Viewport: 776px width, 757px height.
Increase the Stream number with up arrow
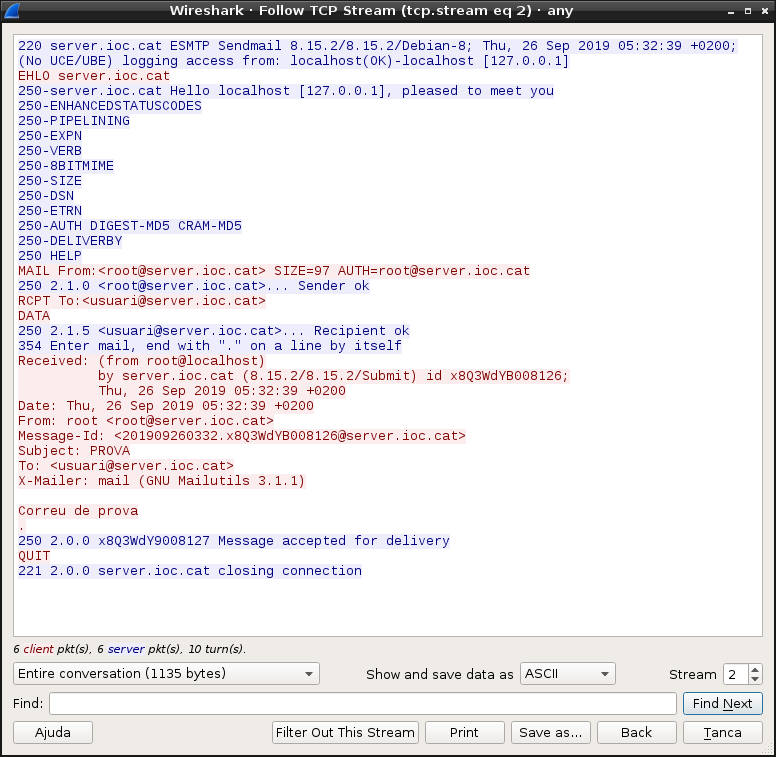(x=755, y=669)
